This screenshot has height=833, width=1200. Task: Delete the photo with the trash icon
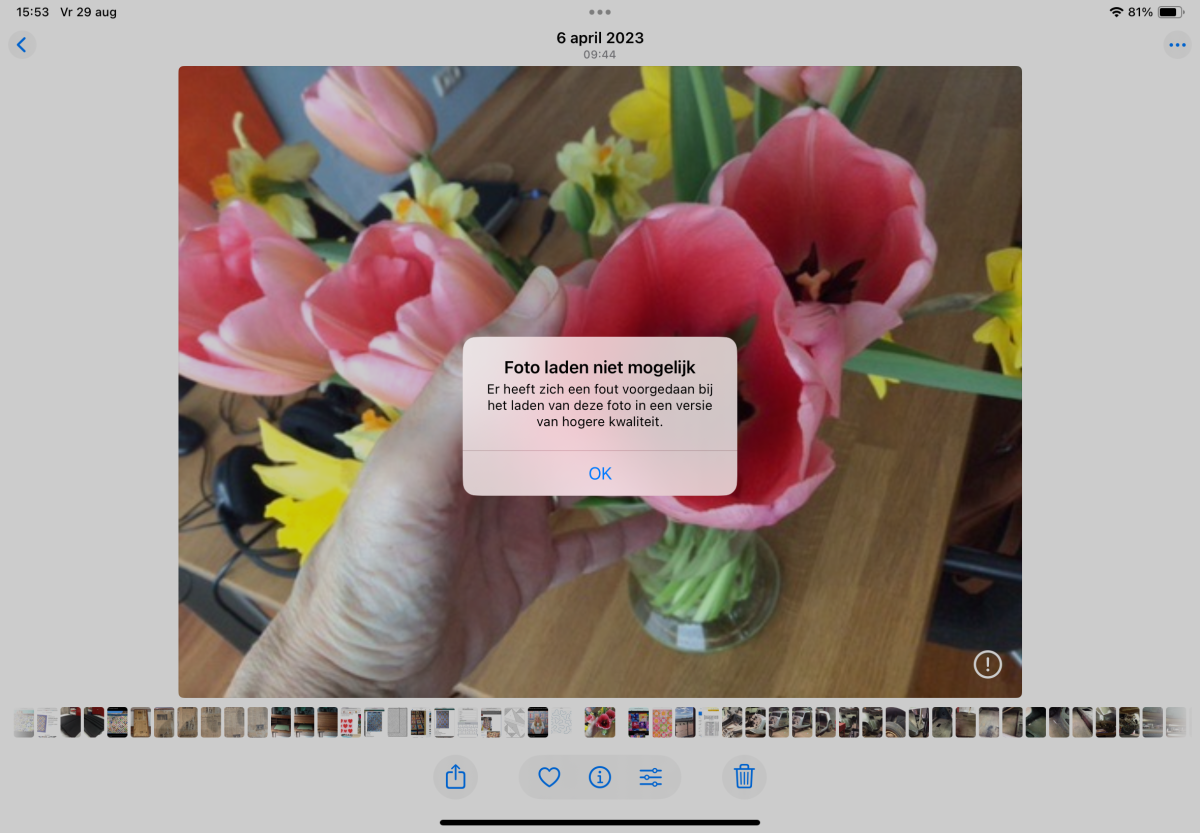(744, 777)
